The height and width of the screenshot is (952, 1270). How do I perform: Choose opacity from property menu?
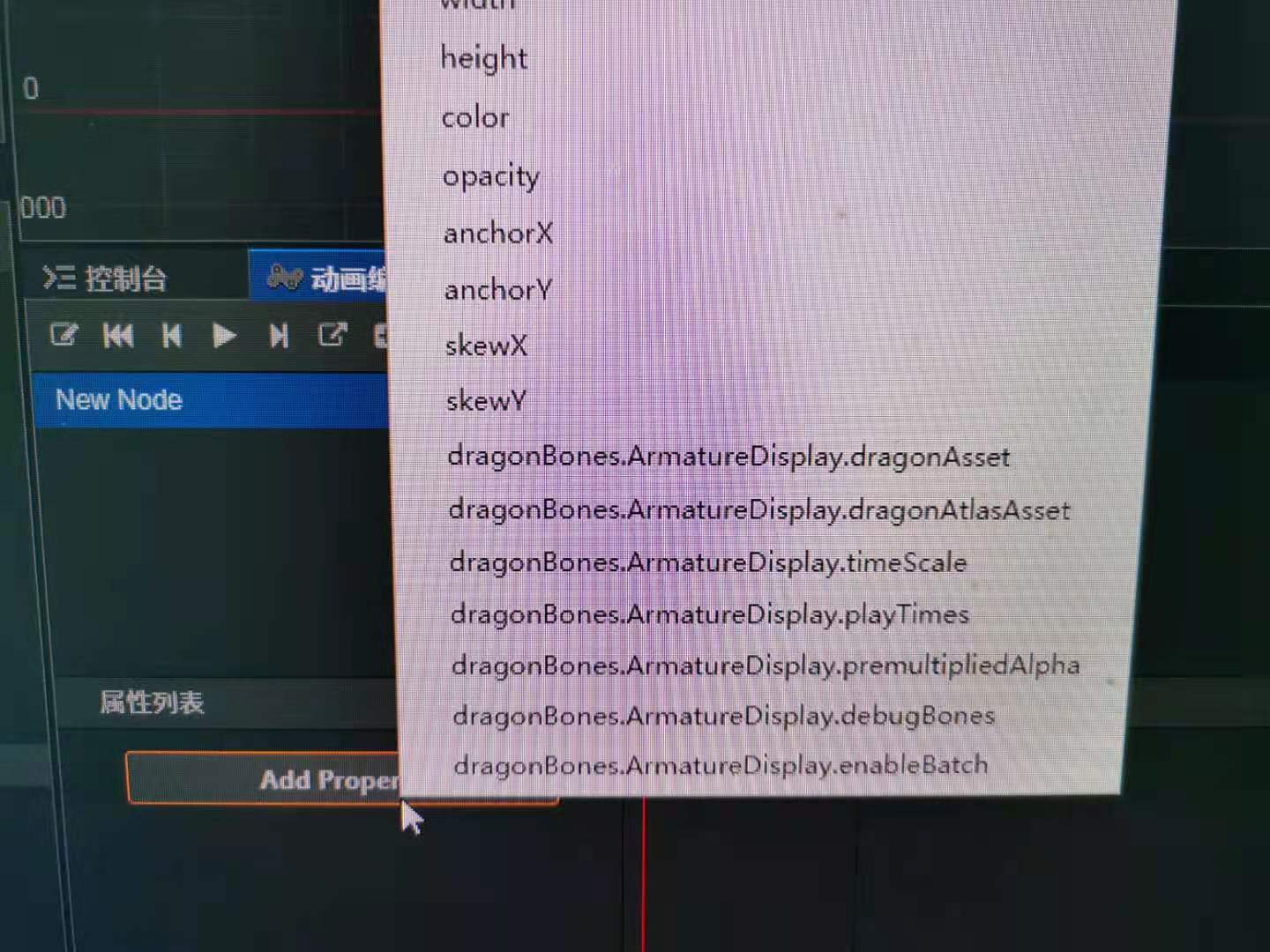tap(490, 176)
